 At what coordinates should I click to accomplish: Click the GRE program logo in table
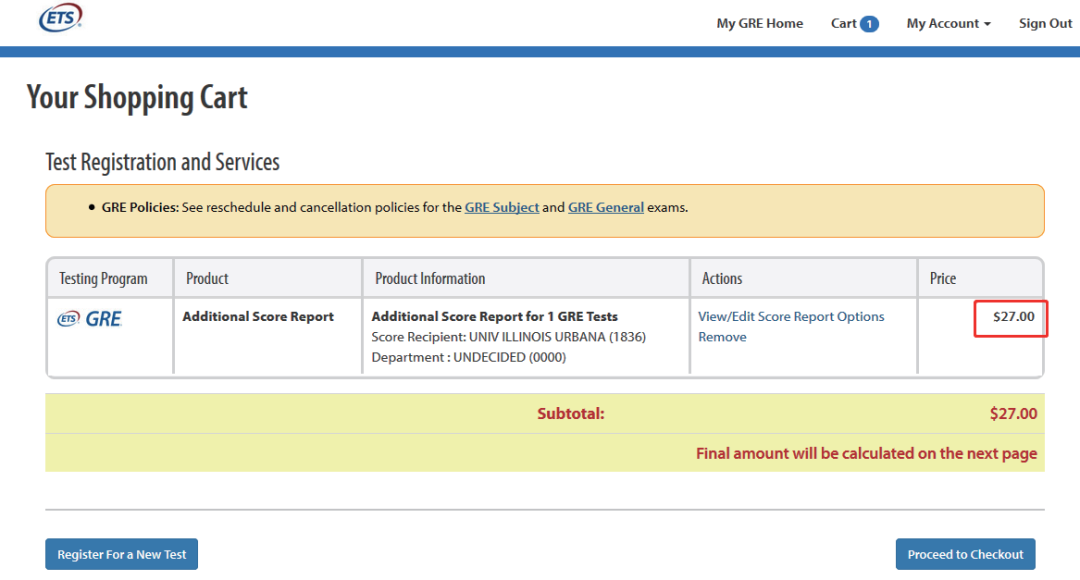pos(90,319)
